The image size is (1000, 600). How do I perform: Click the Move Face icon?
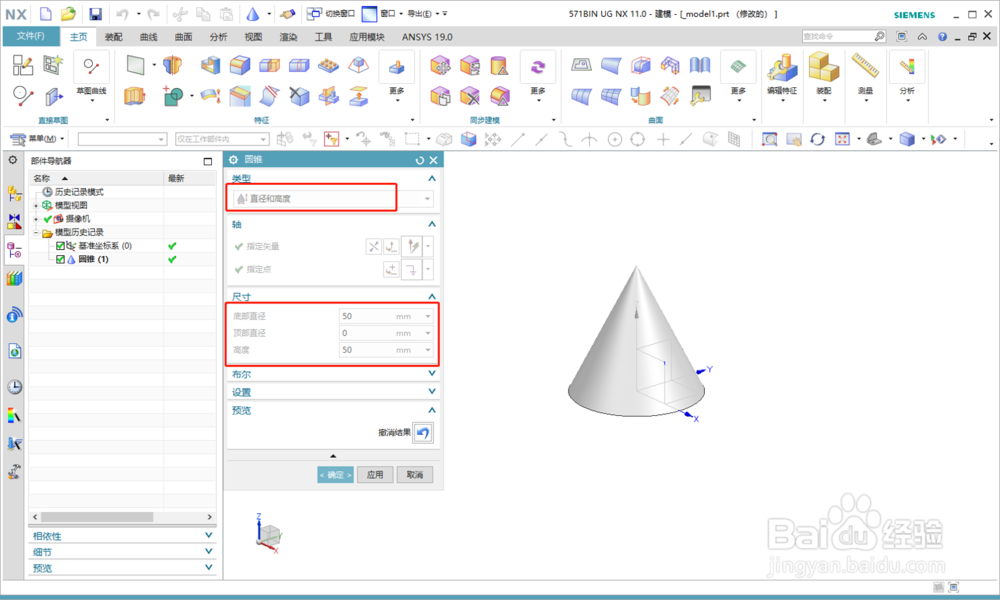(440, 64)
